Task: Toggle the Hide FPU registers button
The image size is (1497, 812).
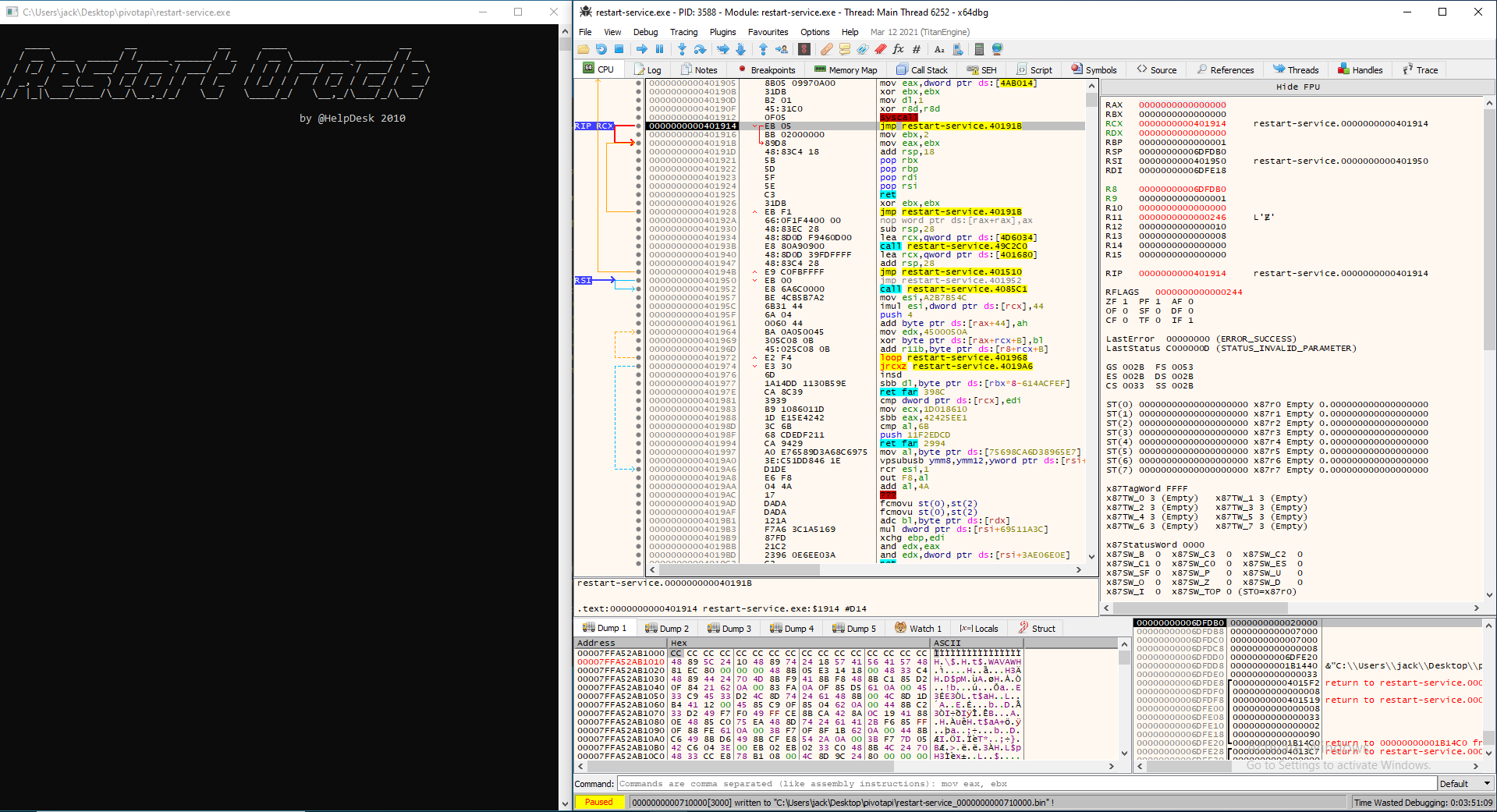Action: [1297, 87]
